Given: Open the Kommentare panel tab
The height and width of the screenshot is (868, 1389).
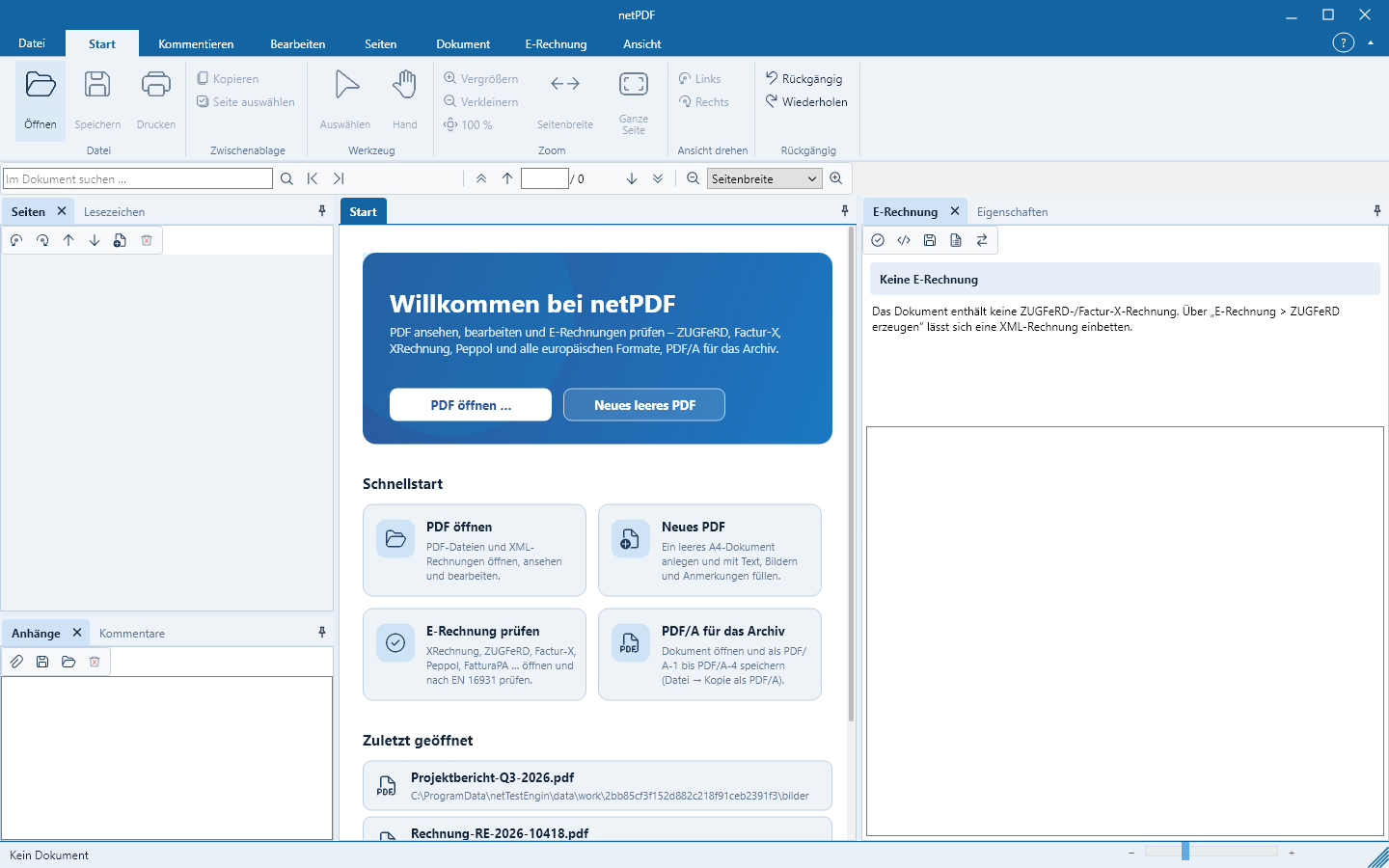Looking at the screenshot, I should [x=132, y=634].
